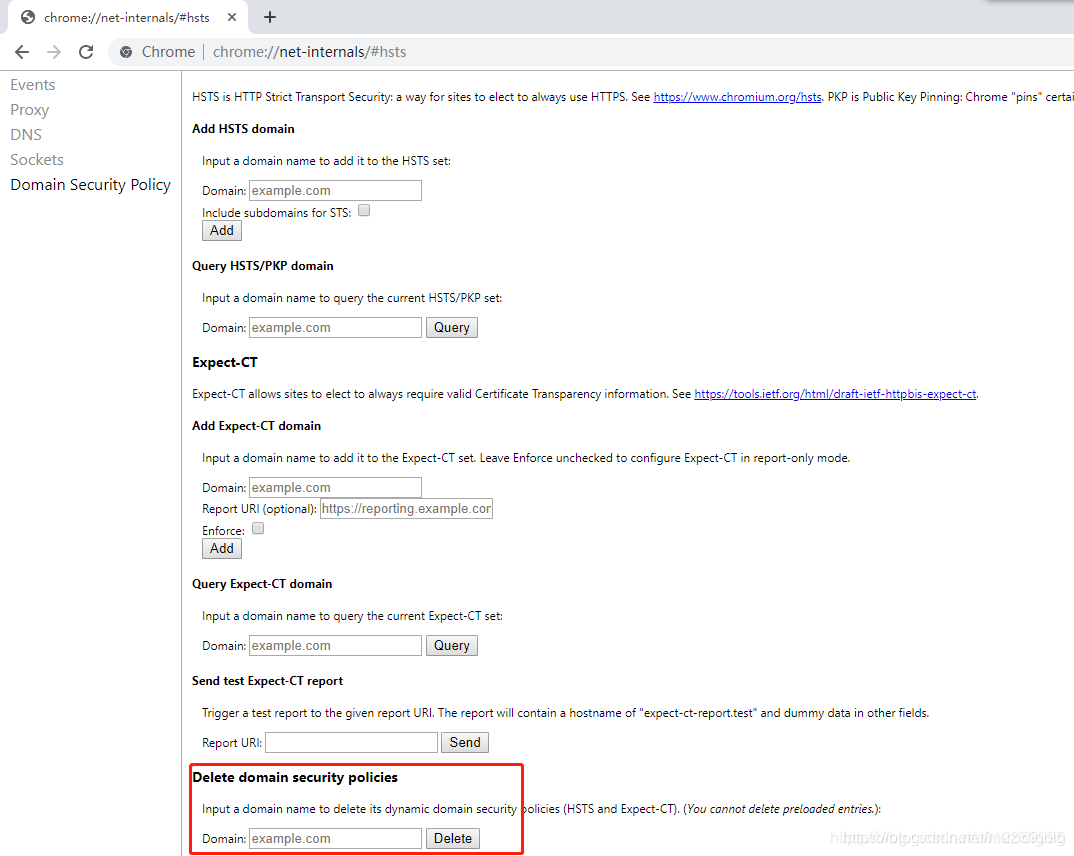Viewport: 1074px width, 856px height.
Task: Close the chrome://net-internals/#hsts tab
Action: tap(232, 17)
